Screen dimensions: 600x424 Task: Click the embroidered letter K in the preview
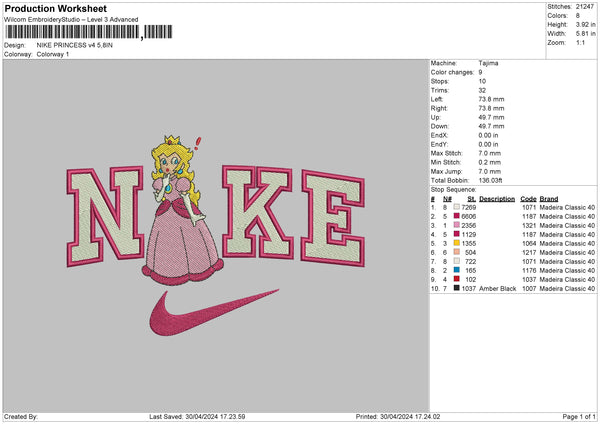(257, 212)
